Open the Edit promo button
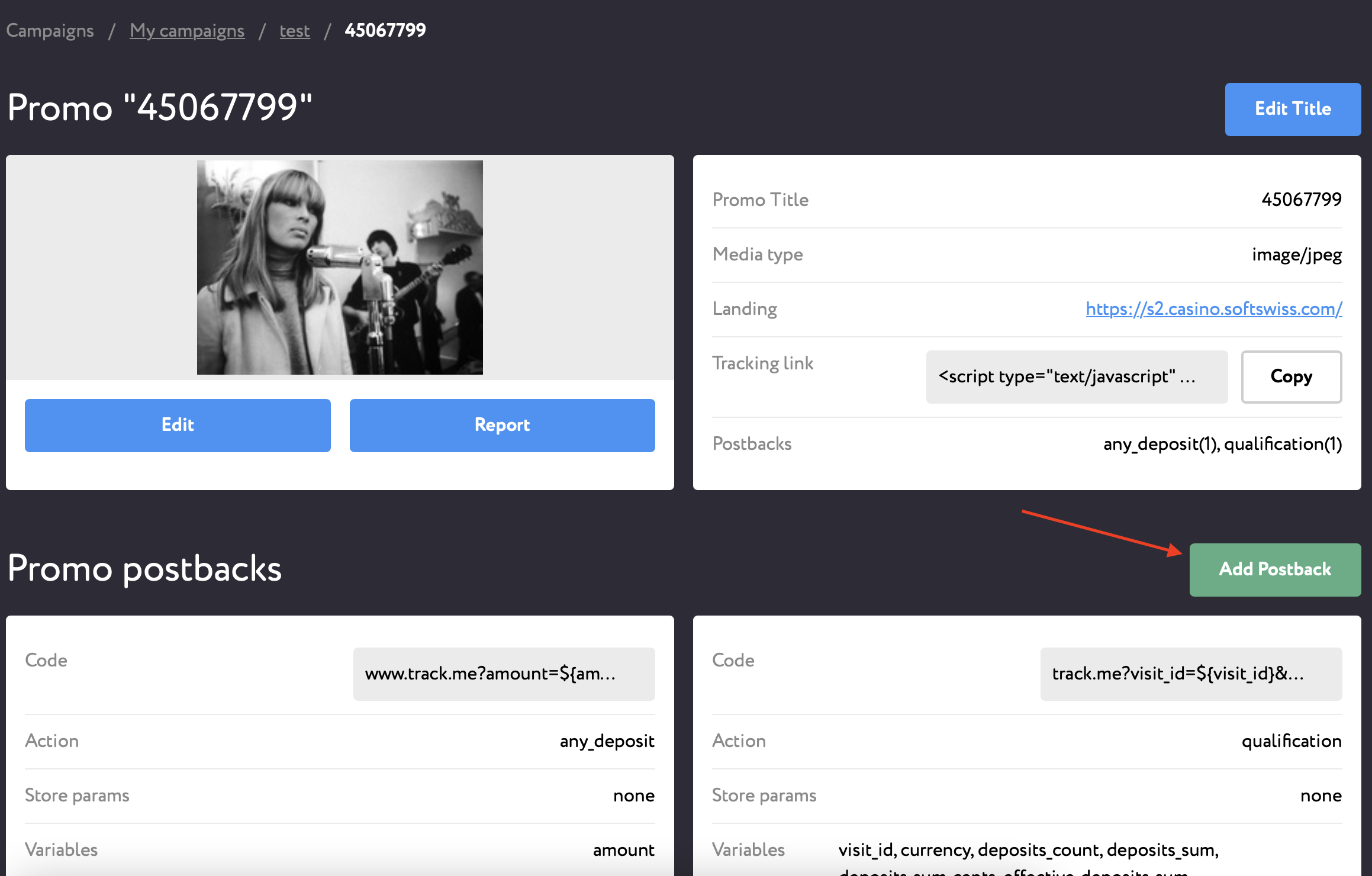Screen dimensions: 1372x876 (178, 425)
